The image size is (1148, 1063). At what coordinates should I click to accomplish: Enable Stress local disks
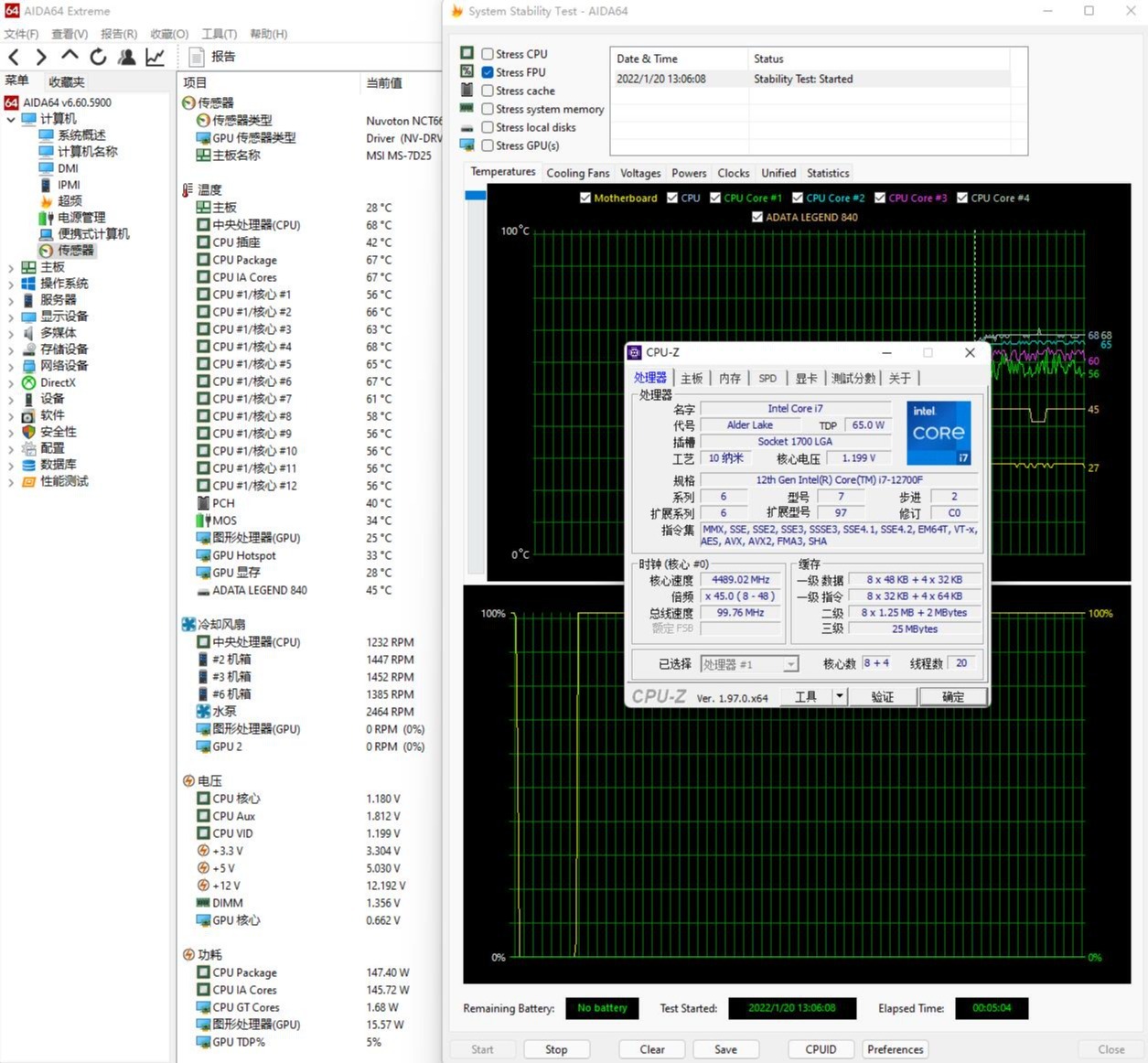pos(488,127)
